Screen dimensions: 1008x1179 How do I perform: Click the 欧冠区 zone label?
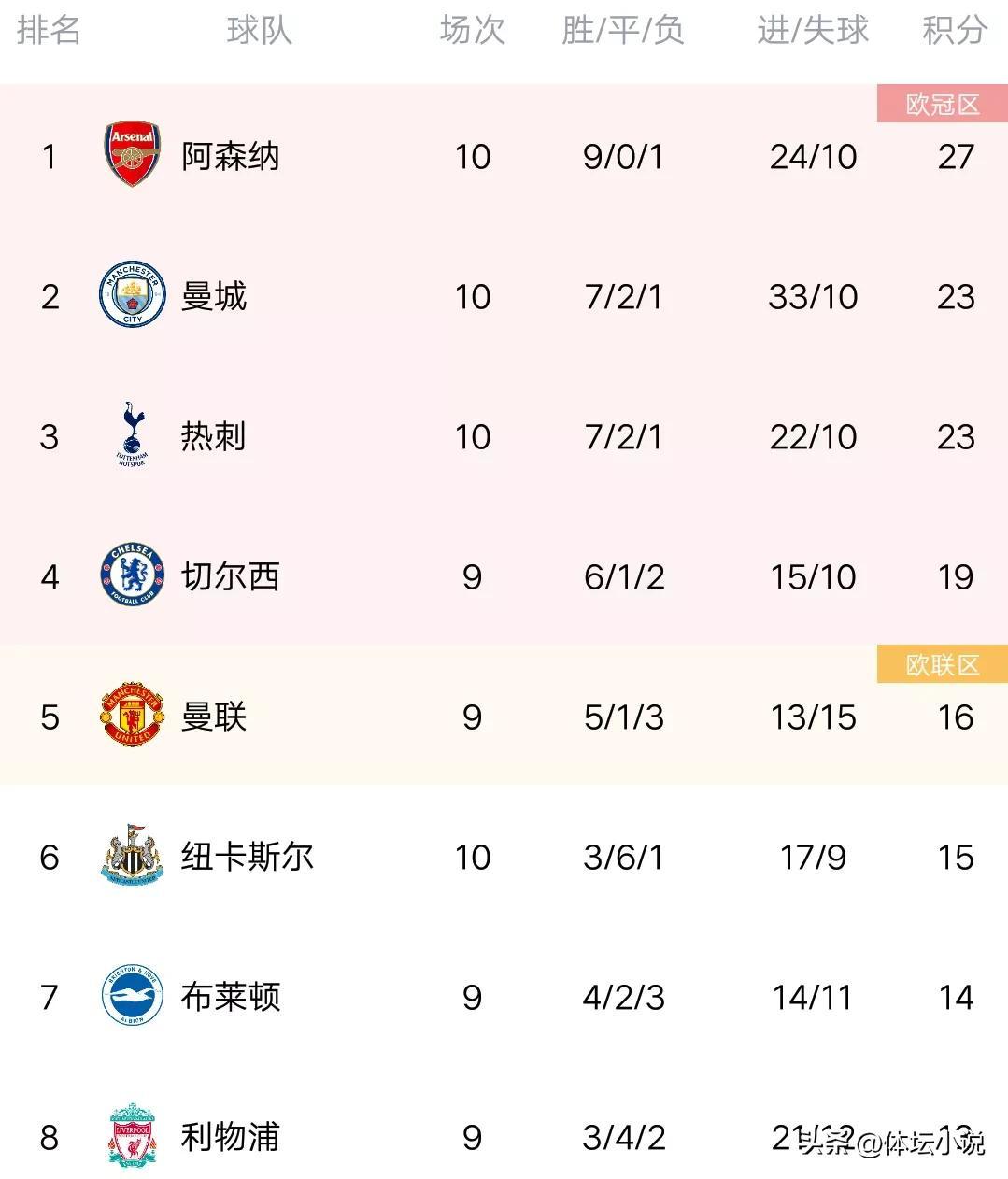(x=942, y=104)
